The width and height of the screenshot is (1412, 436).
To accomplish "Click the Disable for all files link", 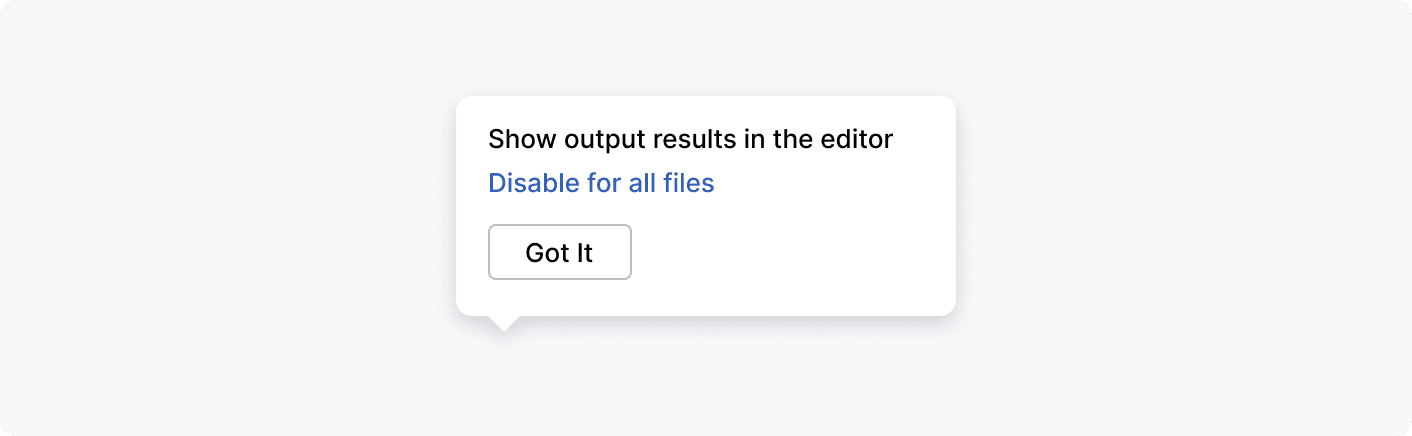I will [601, 184].
